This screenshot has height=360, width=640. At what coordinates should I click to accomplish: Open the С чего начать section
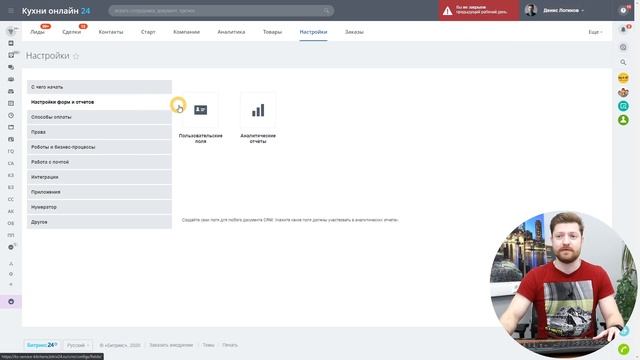(99, 87)
